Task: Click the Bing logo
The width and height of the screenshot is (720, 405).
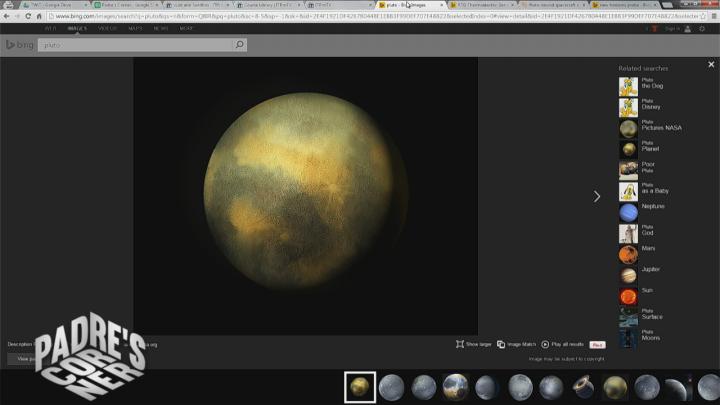Action: point(20,45)
